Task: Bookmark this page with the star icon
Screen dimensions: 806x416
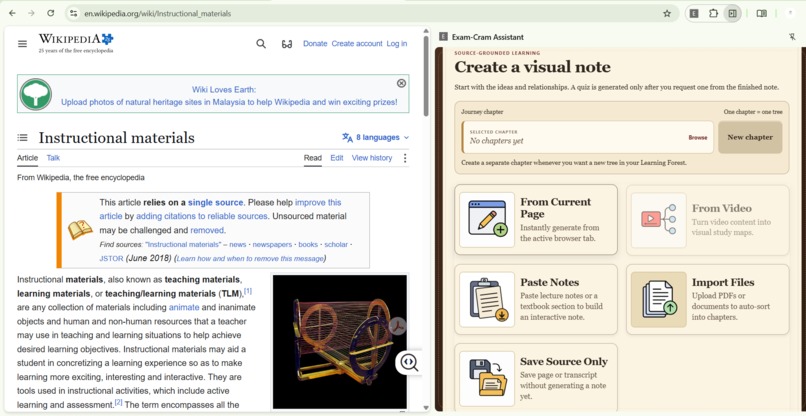Action: 667,13
